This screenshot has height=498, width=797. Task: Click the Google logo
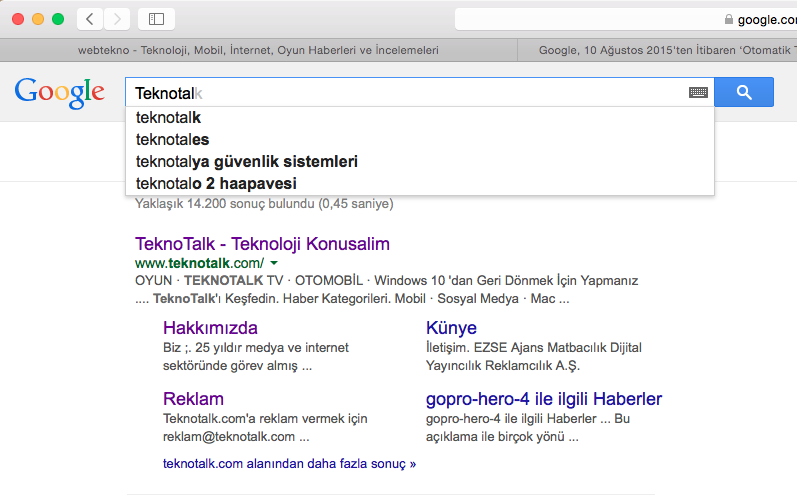(59, 92)
